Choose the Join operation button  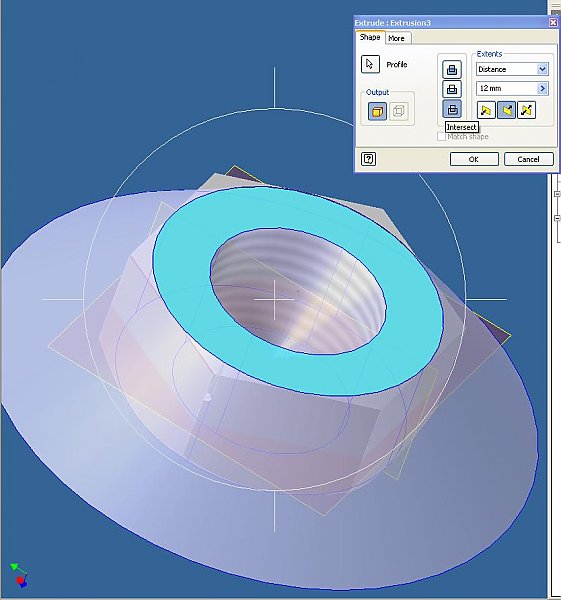pos(452,69)
